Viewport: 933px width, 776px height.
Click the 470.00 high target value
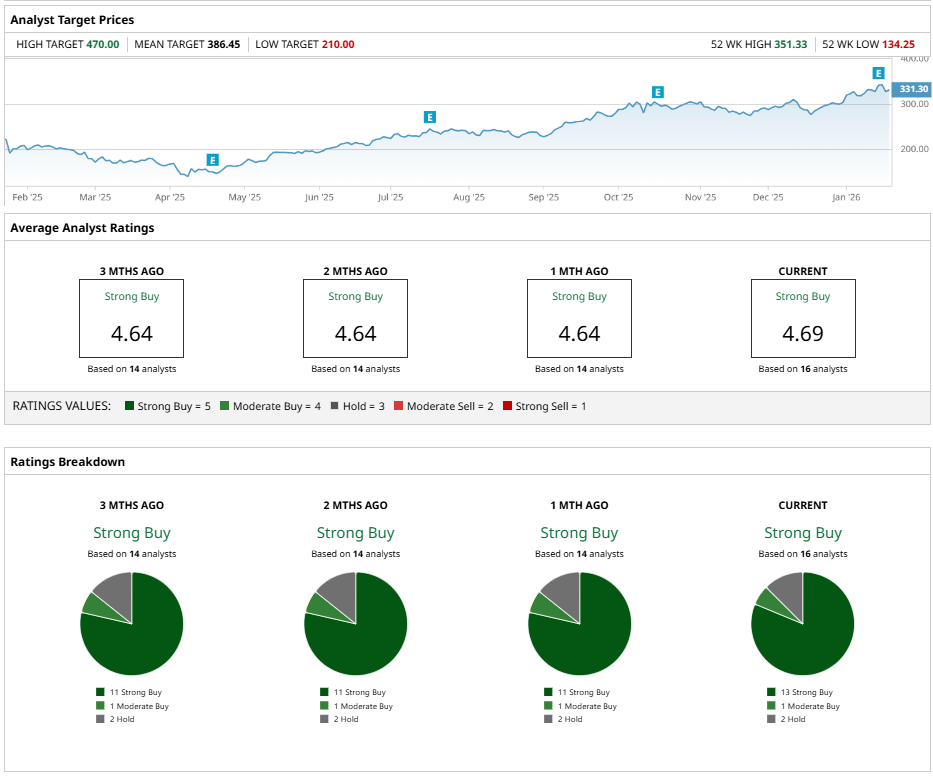click(102, 45)
